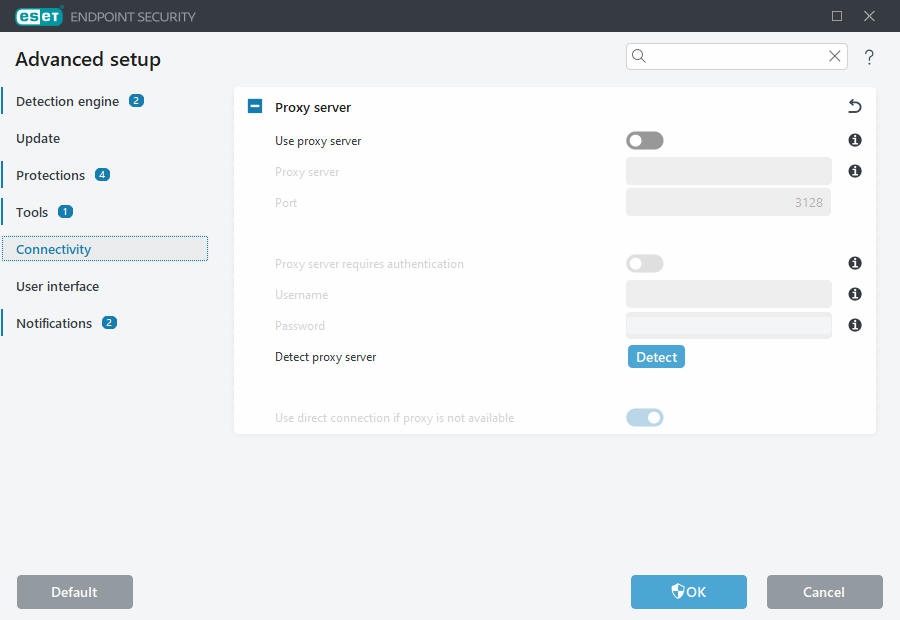Viewport: 900px width, 620px height.
Task: Open the Detection engine category
Action: point(67,101)
